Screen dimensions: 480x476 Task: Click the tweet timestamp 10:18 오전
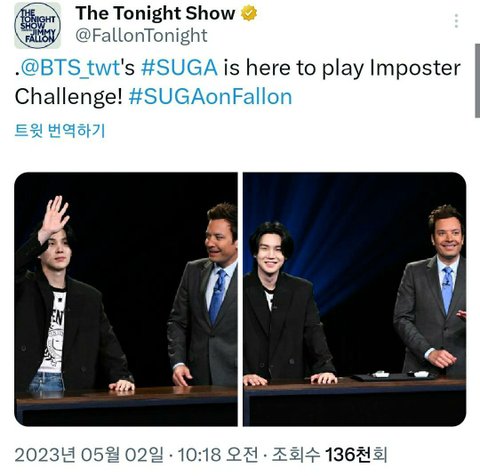[x=218, y=455]
